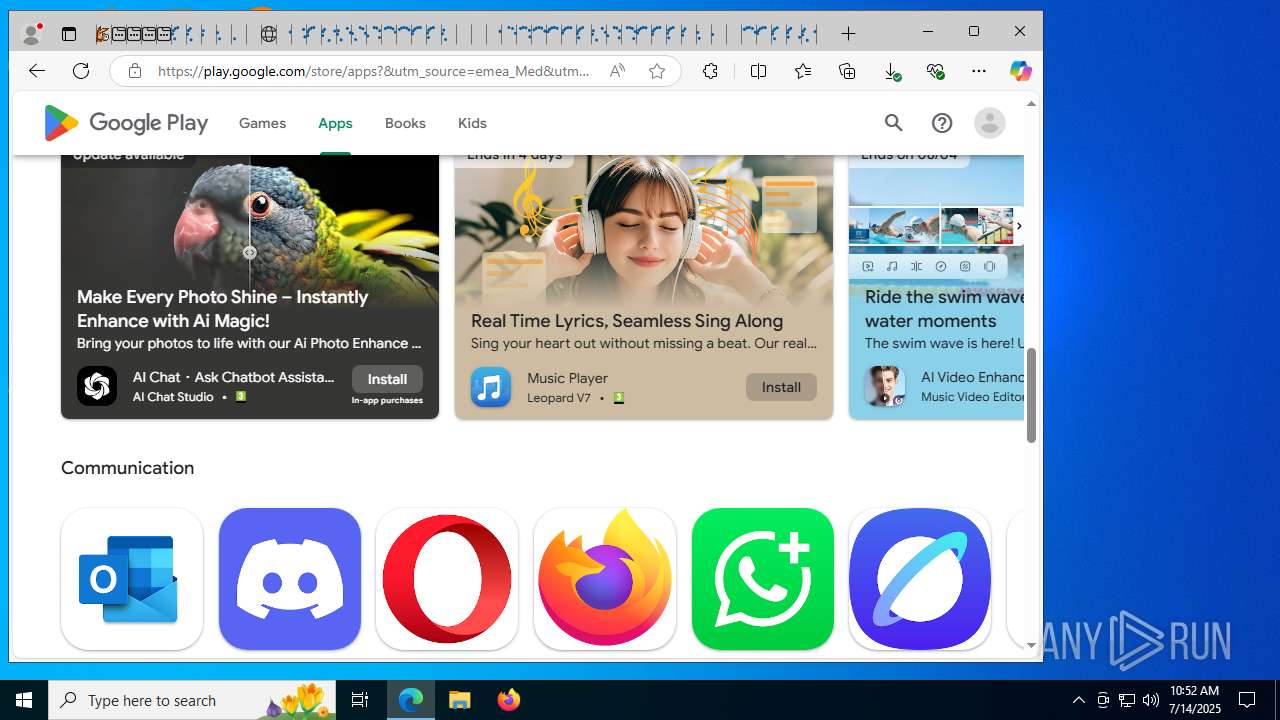Show hidden system tray icons
1280x720 pixels.
pos(1078,700)
